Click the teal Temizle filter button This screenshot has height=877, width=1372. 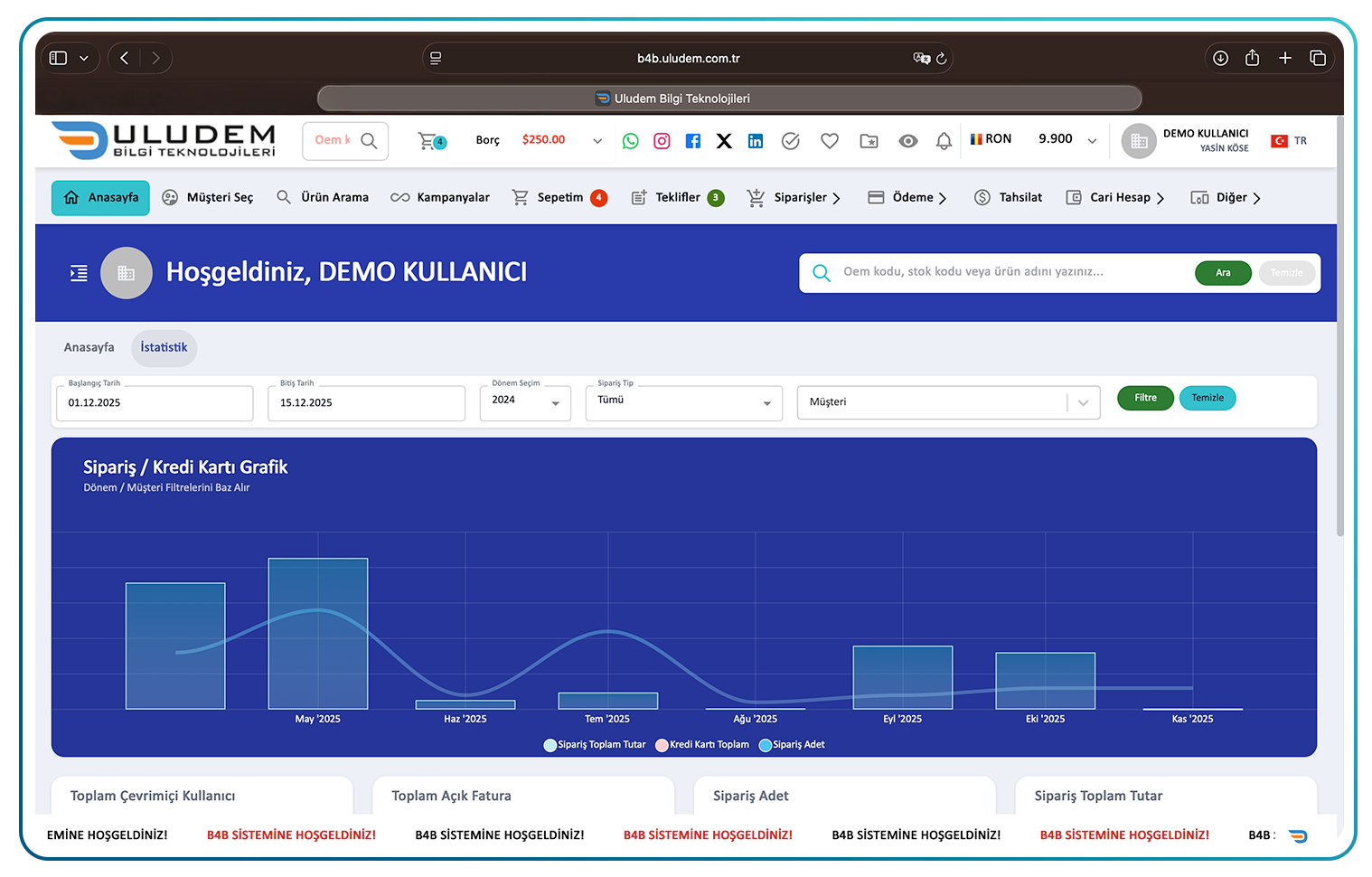(1208, 399)
